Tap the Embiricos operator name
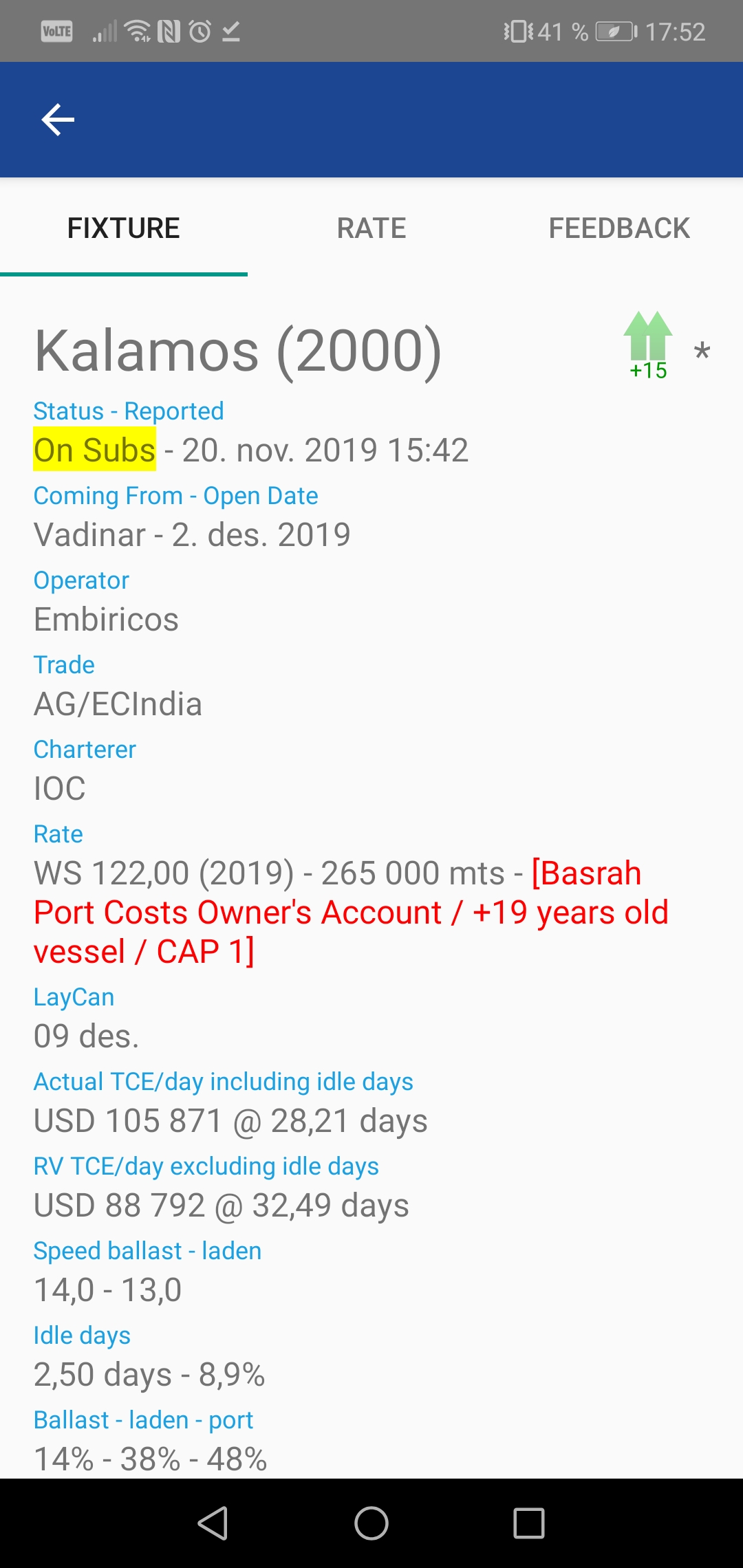Viewport: 743px width, 1568px height. pos(107,619)
